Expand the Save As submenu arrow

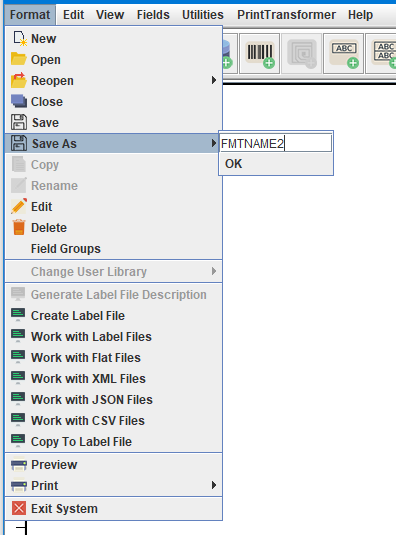point(214,143)
